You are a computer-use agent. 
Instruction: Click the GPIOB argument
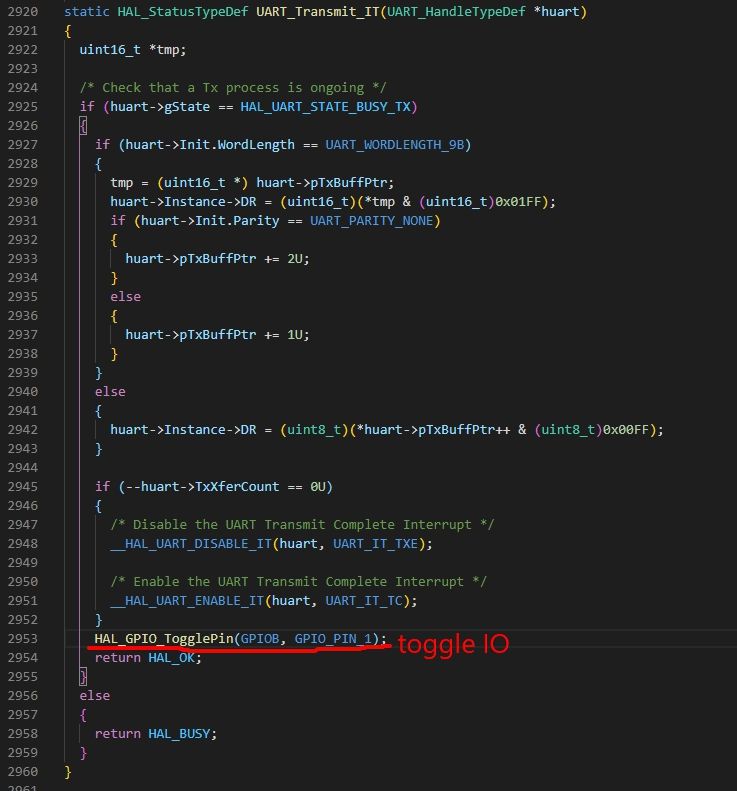tap(260, 639)
